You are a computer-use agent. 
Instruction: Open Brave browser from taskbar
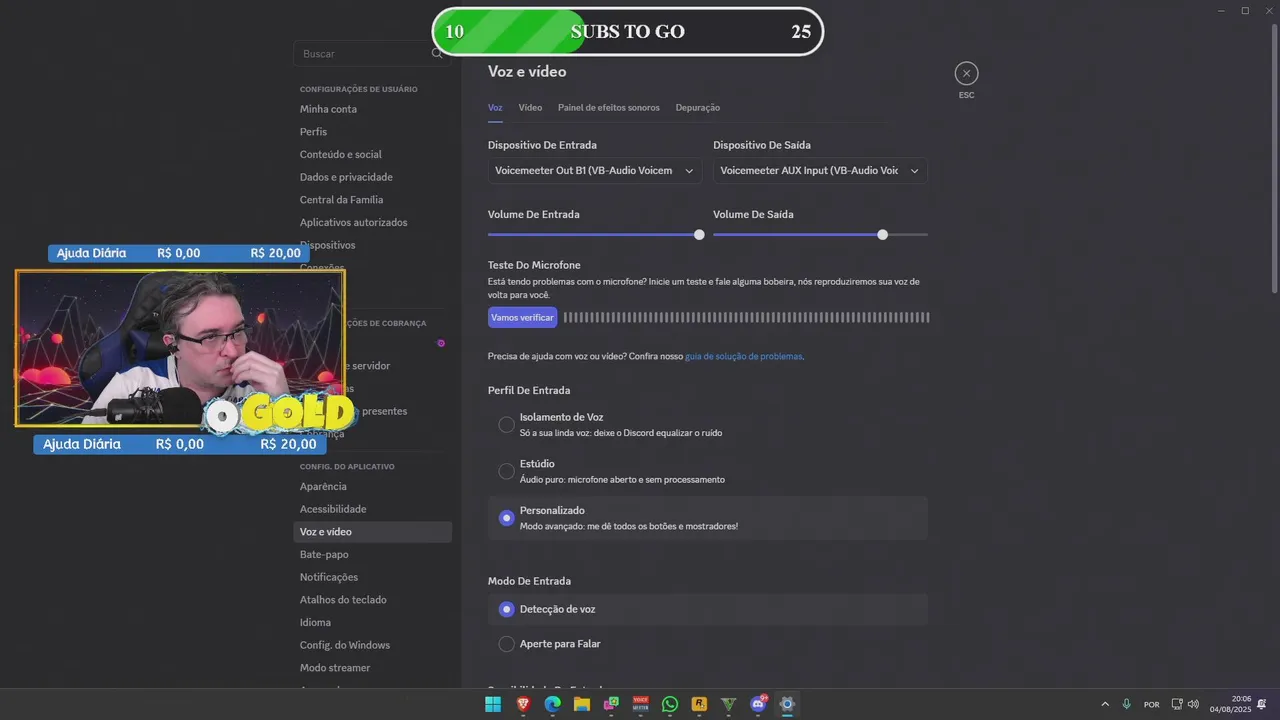click(x=523, y=704)
